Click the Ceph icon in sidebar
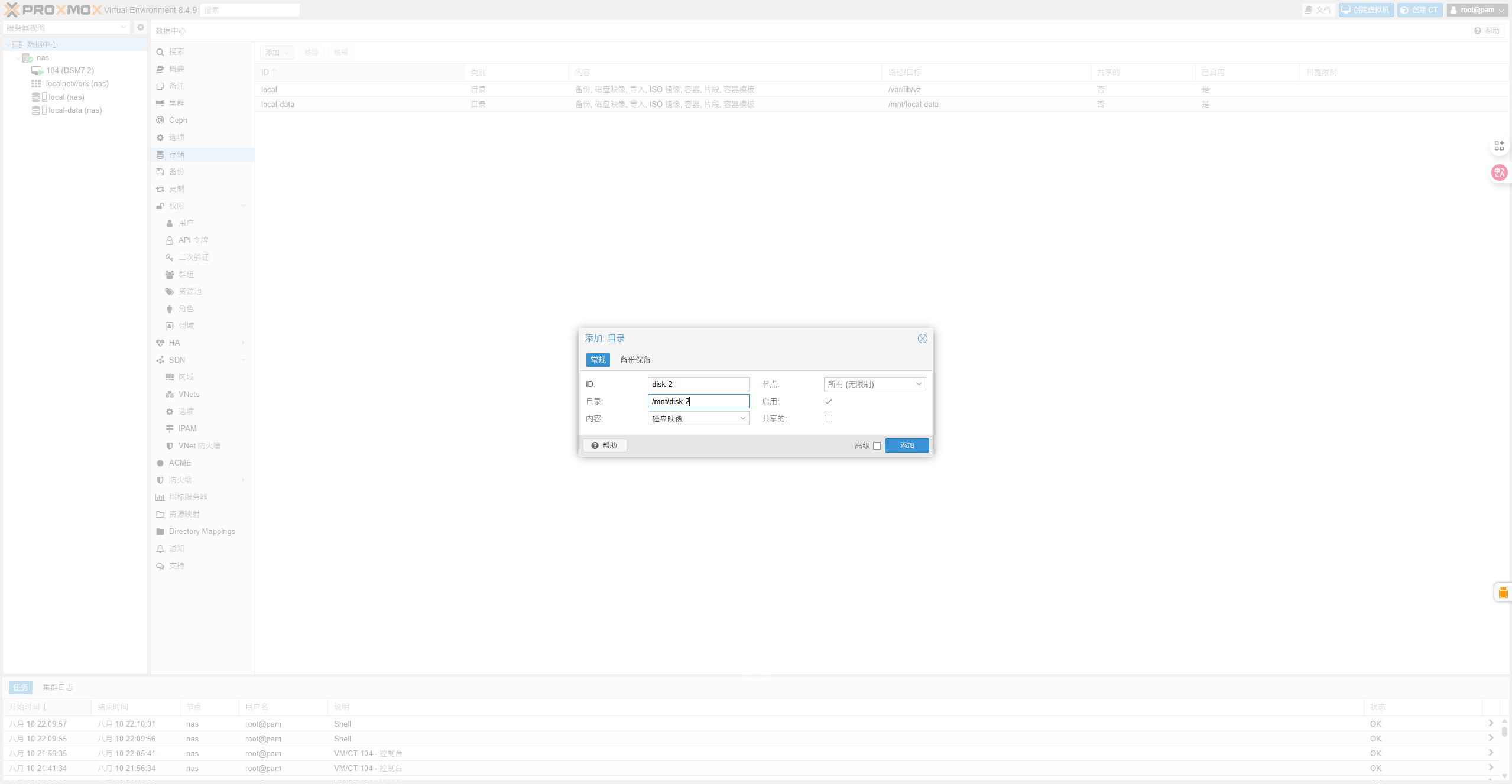Viewport: 1512px width, 784px height. 160,120
